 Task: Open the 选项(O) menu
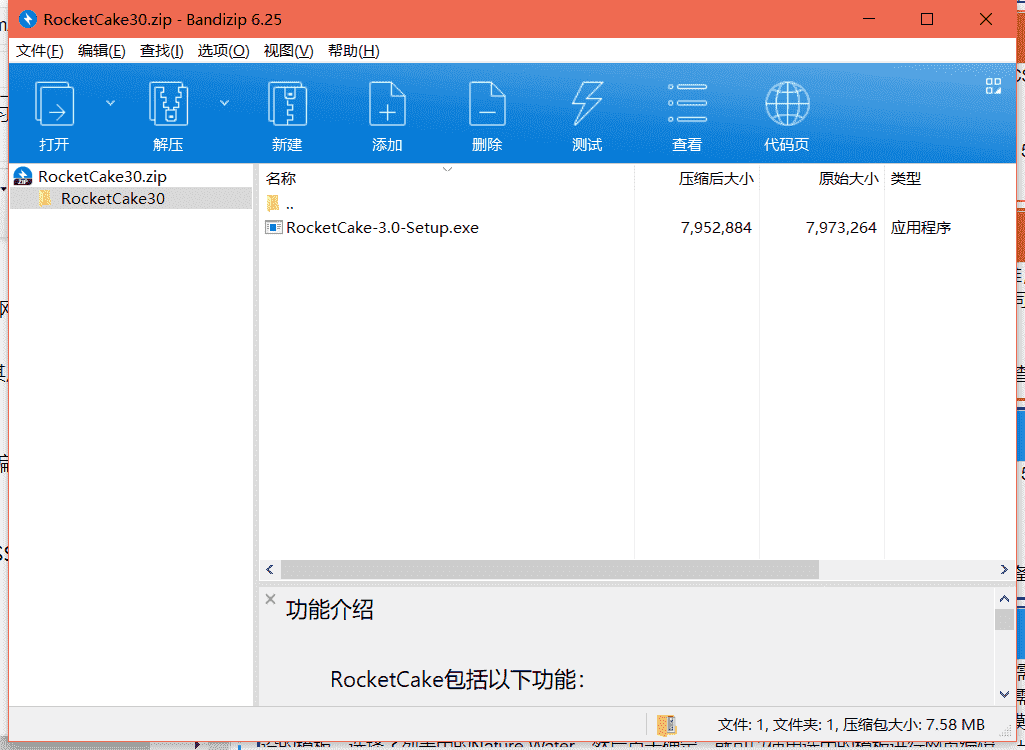tap(223, 51)
